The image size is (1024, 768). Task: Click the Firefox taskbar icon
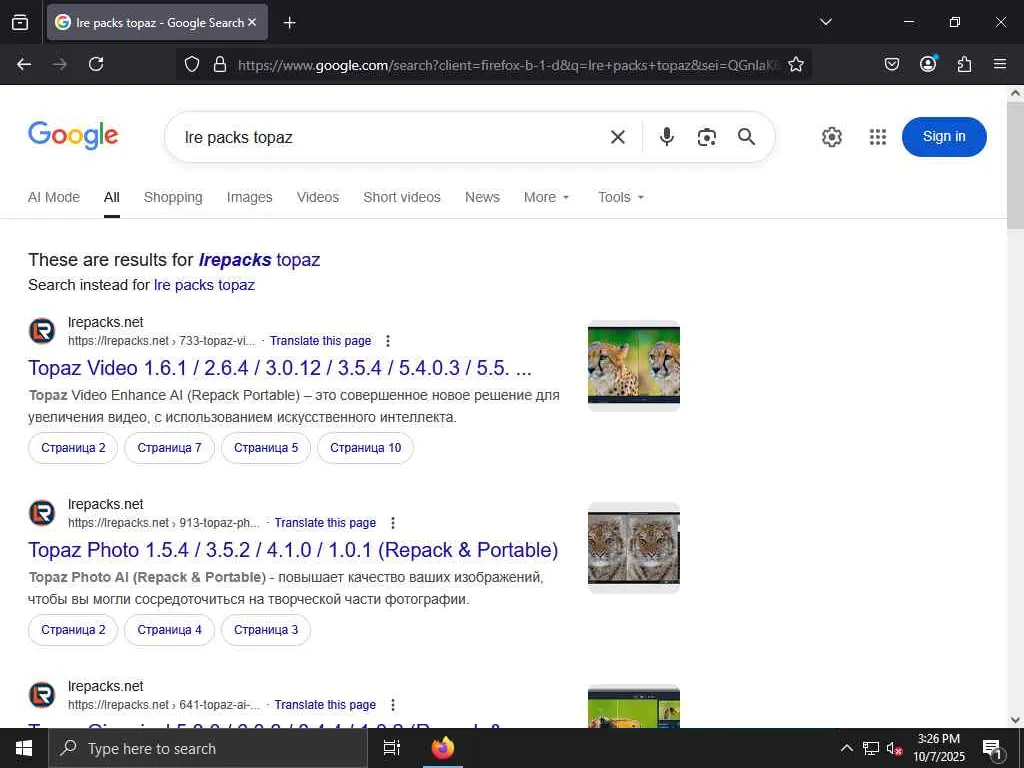(443, 748)
